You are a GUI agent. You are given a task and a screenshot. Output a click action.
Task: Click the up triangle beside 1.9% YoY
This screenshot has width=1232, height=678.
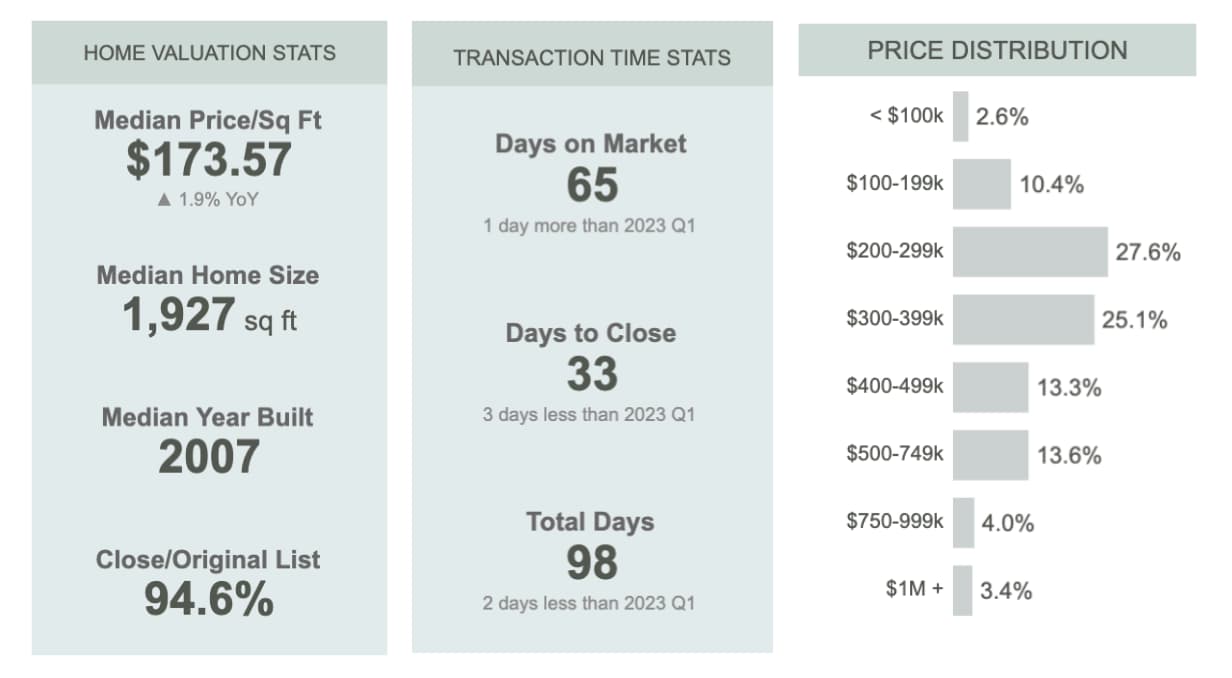(x=165, y=200)
